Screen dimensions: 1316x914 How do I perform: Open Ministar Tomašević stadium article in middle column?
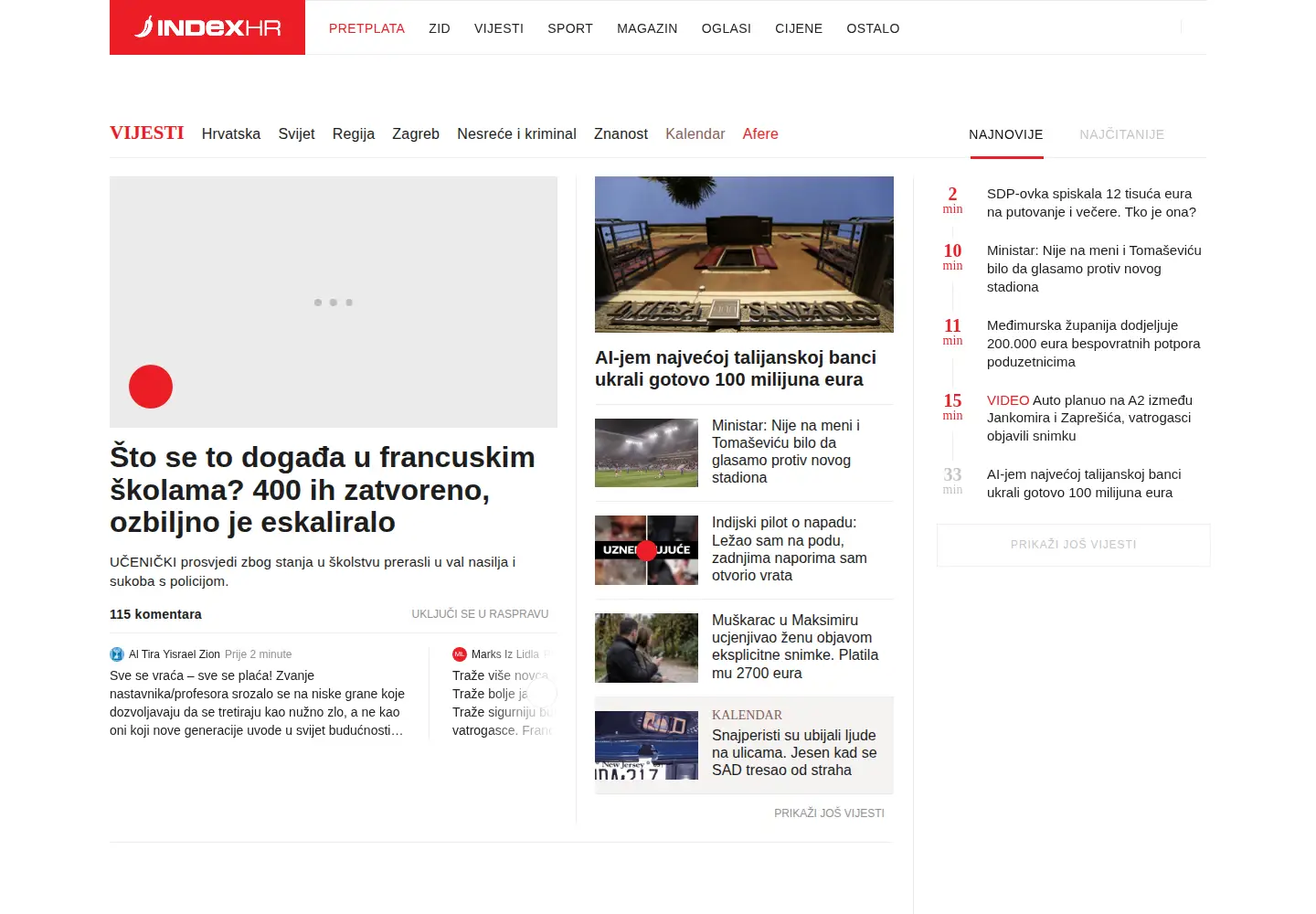[786, 452]
